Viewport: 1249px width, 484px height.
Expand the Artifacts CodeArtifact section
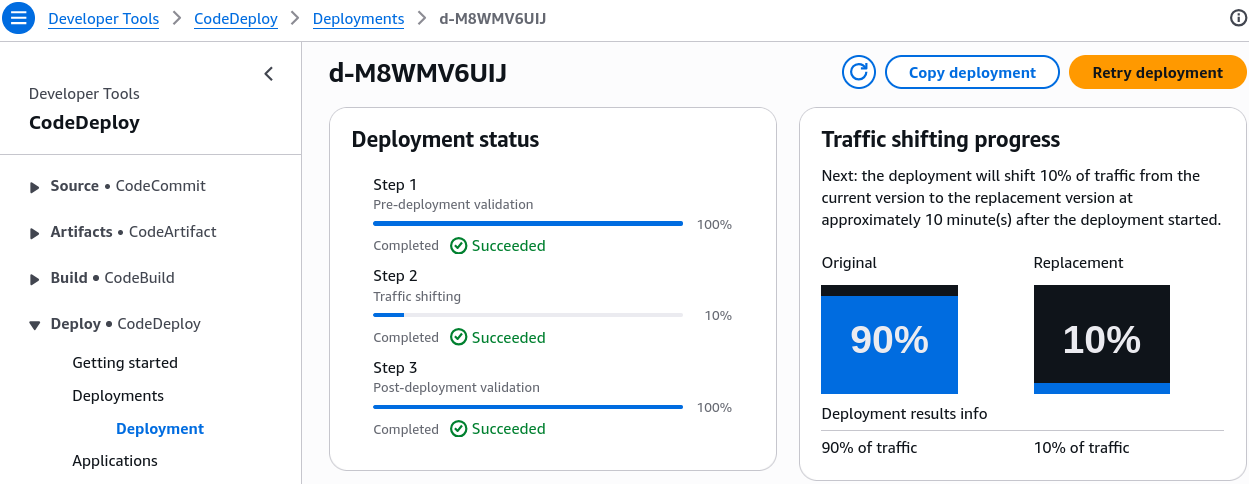click(36, 232)
